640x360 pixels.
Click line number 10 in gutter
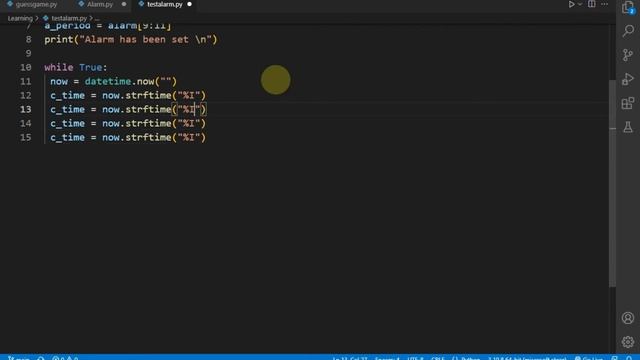pyautogui.click(x=26, y=67)
